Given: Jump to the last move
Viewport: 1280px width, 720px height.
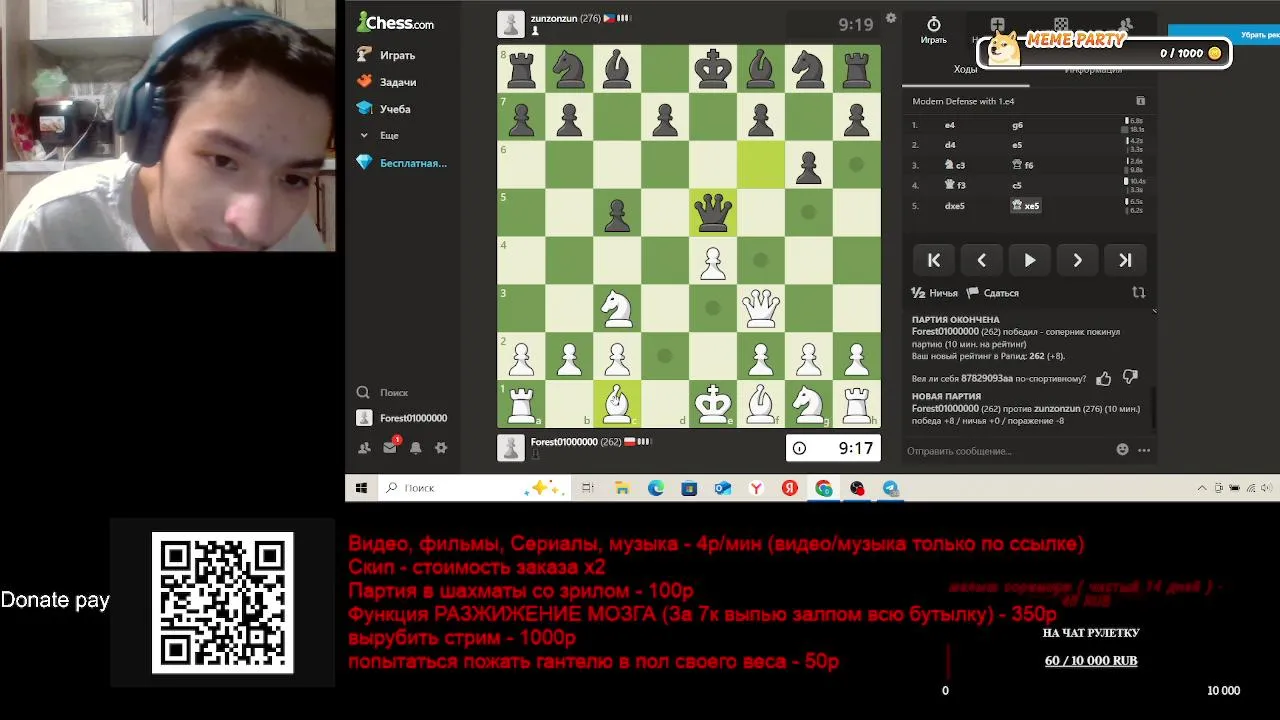Looking at the screenshot, I should tap(1126, 260).
